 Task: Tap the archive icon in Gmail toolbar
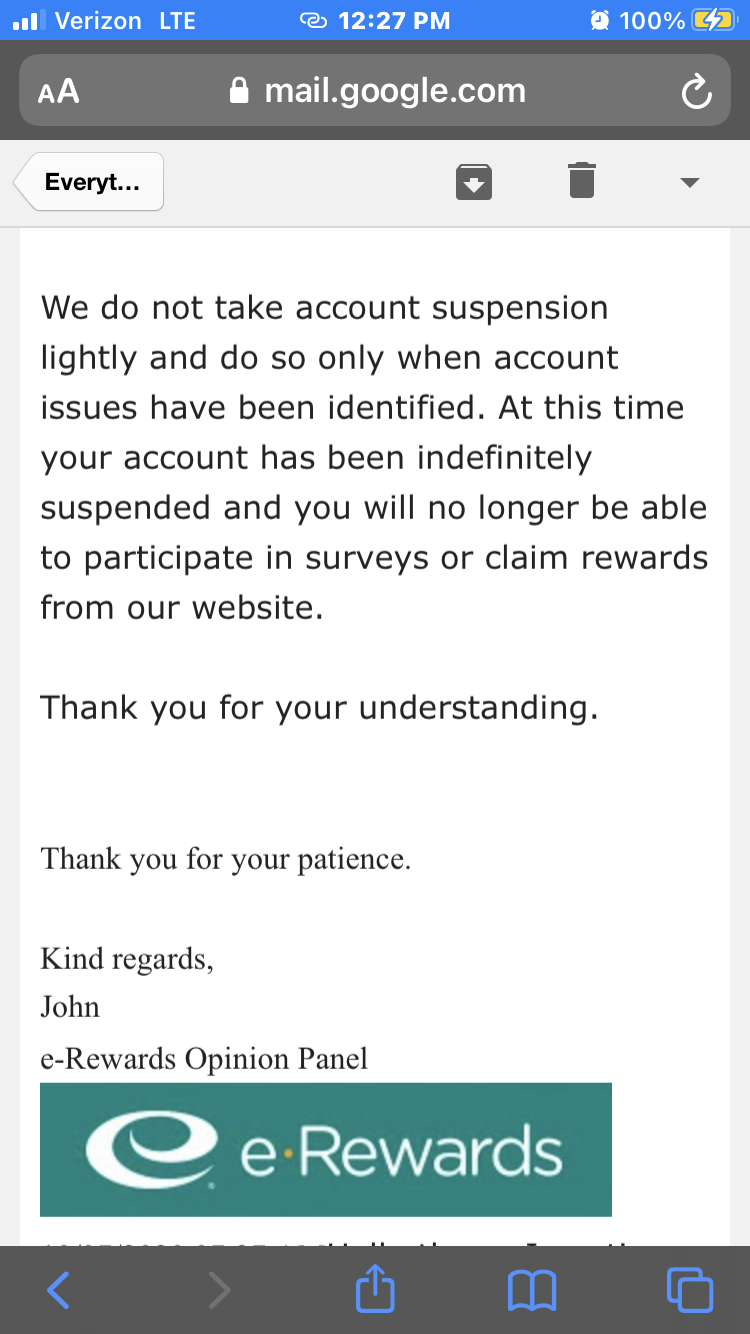474,181
